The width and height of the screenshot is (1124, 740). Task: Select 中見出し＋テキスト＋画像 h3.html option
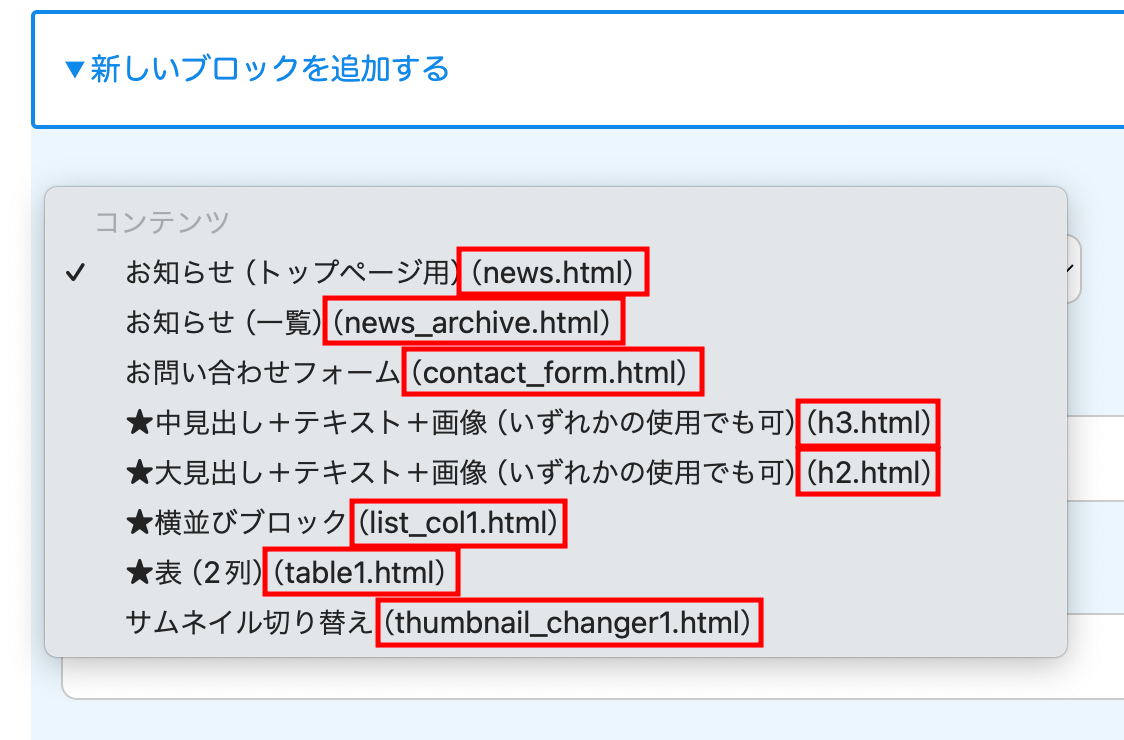click(x=530, y=424)
